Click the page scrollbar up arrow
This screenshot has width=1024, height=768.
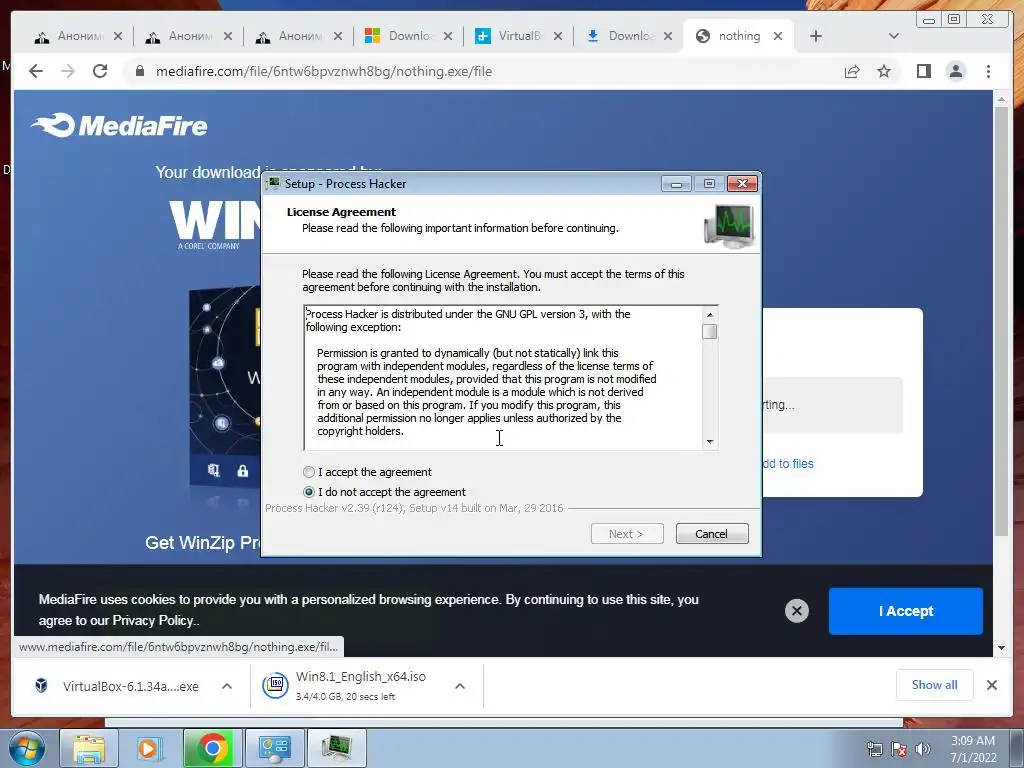tap(1001, 99)
